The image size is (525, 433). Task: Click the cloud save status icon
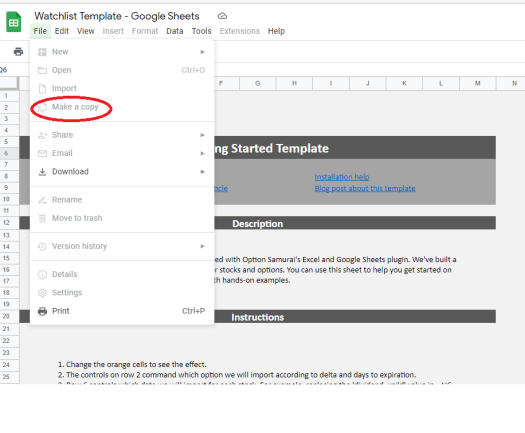click(x=222, y=16)
